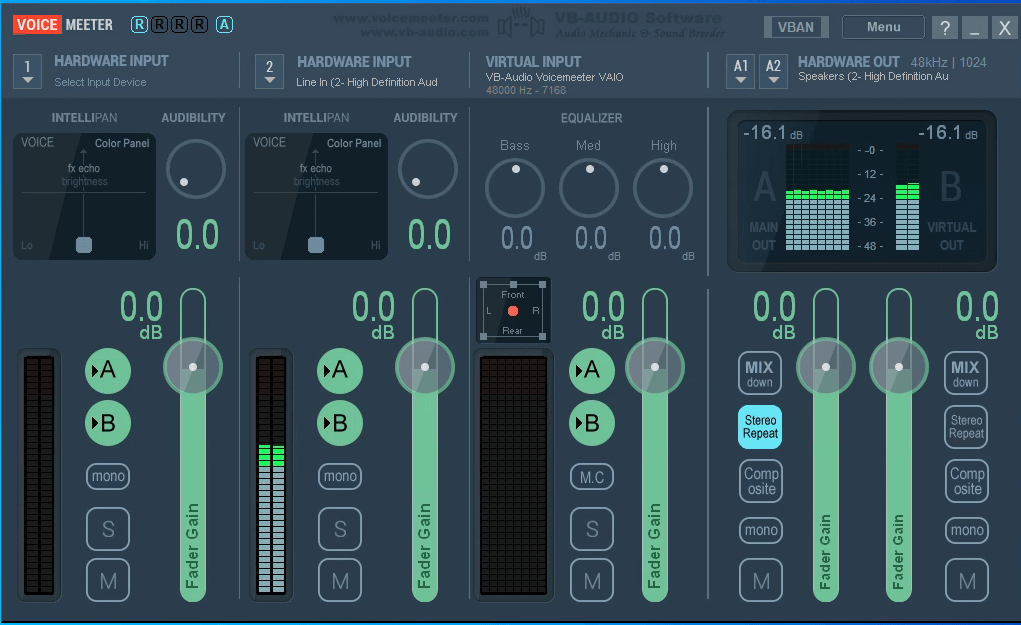Viewport: 1021px width, 625px height.
Task: Toggle M.C button on Virtual Input
Action: tap(592, 477)
